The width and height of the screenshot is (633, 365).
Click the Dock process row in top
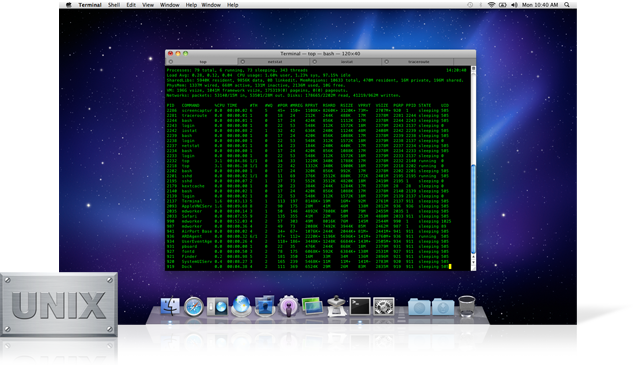[x=308, y=266]
